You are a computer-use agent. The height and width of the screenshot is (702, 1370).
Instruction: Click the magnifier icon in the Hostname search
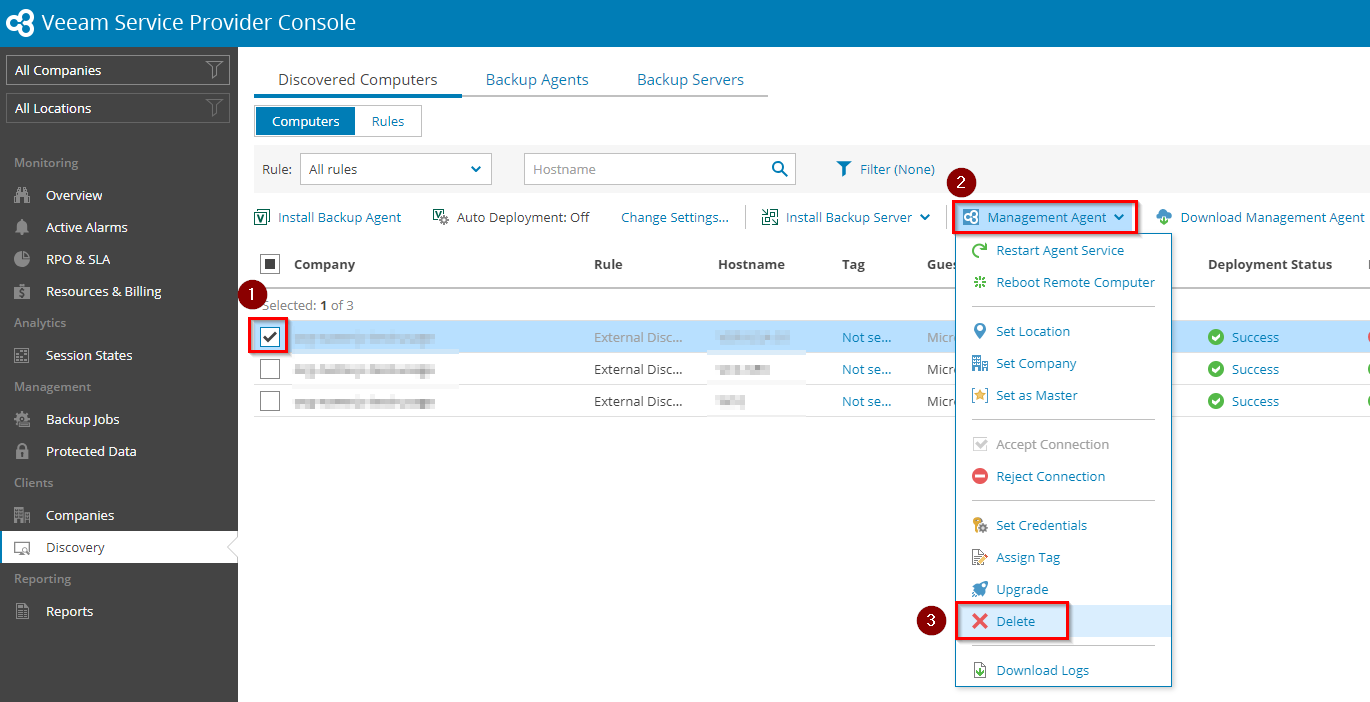[x=780, y=169]
